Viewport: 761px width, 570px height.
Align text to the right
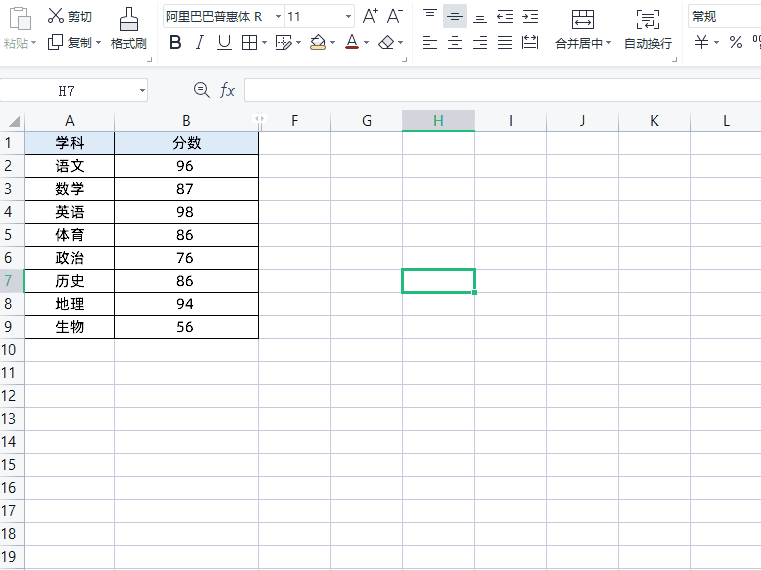(x=480, y=43)
